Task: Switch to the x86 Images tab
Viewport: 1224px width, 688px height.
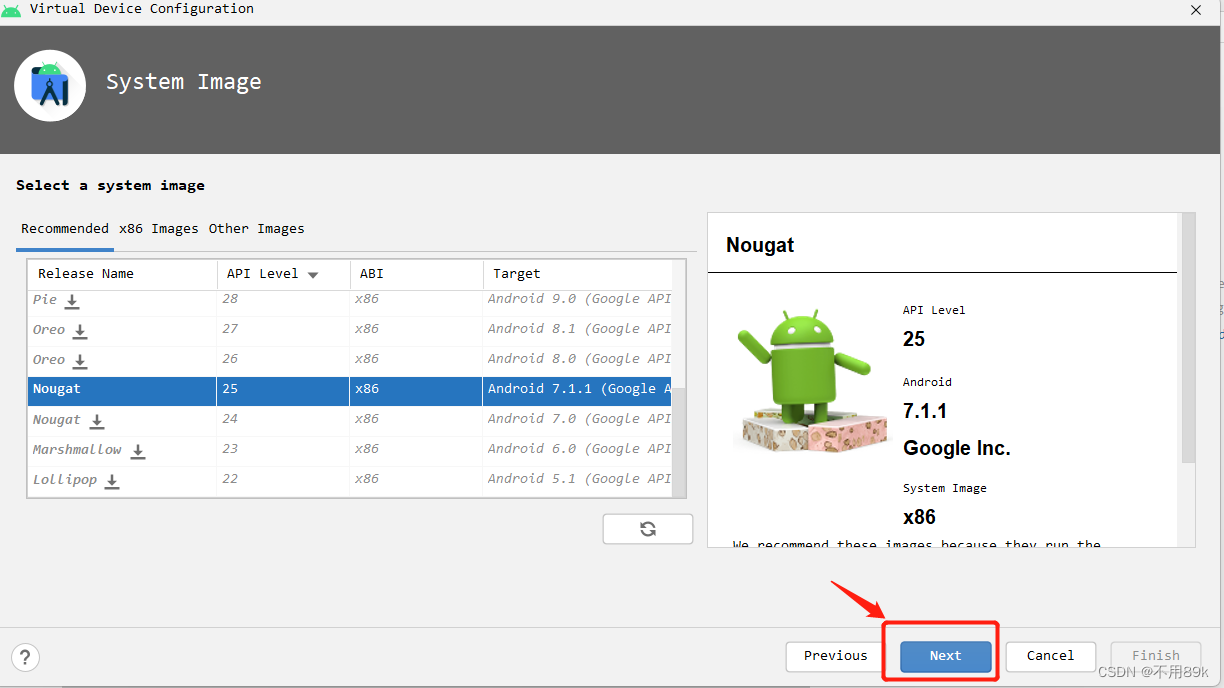Action: (159, 228)
